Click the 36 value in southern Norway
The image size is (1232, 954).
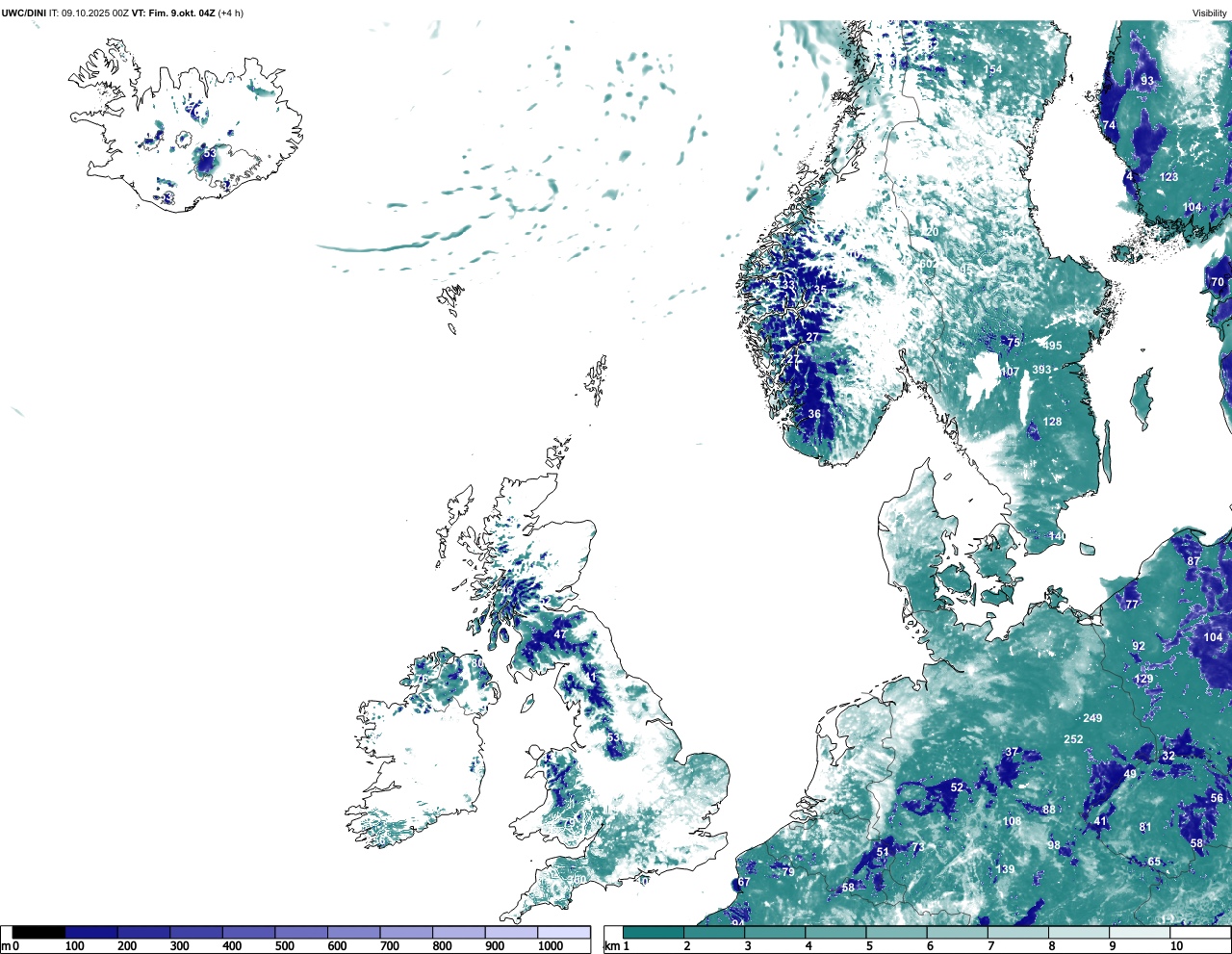(814, 414)
